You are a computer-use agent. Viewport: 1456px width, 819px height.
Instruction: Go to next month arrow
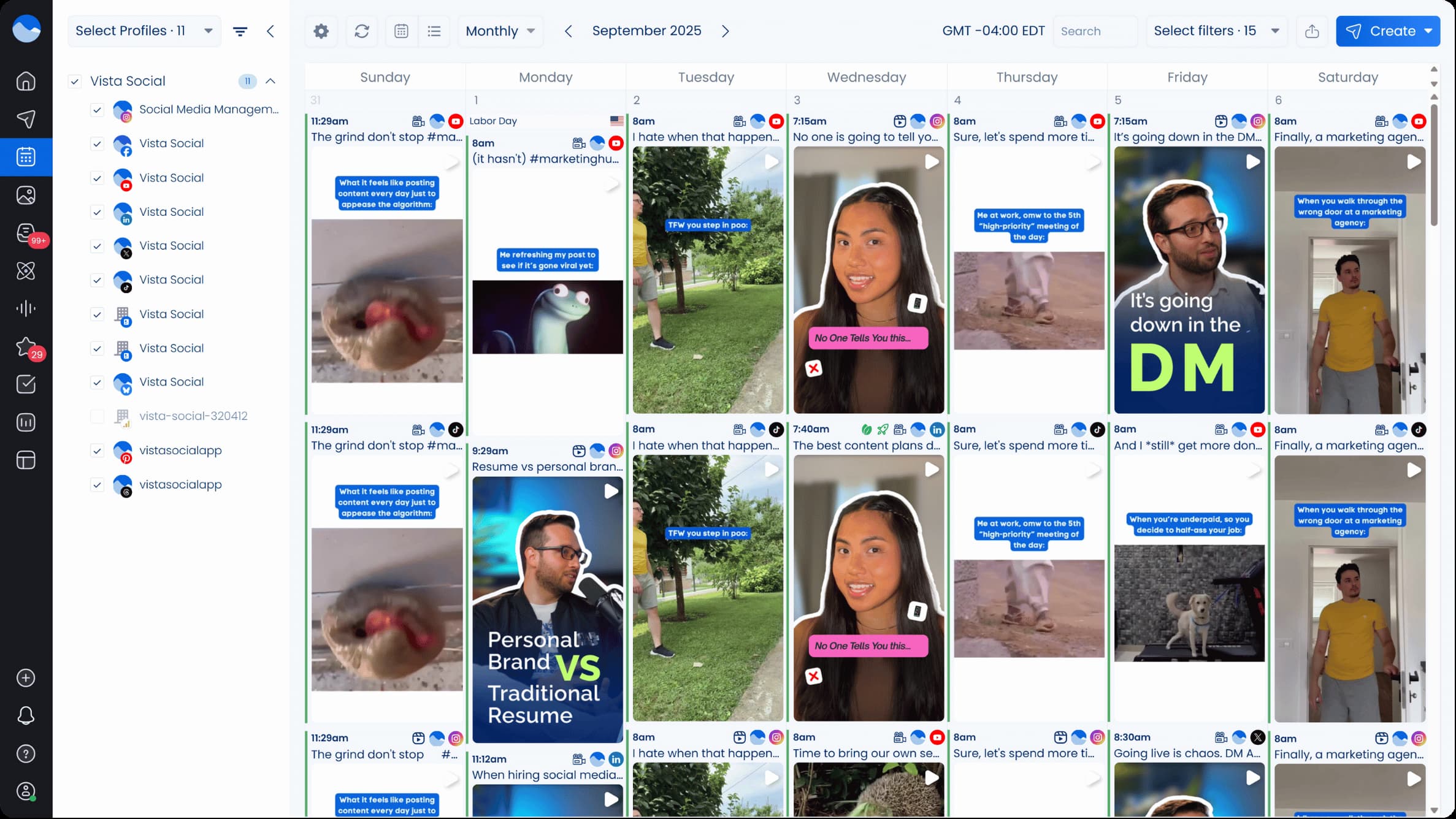click(x=726, y=31)
